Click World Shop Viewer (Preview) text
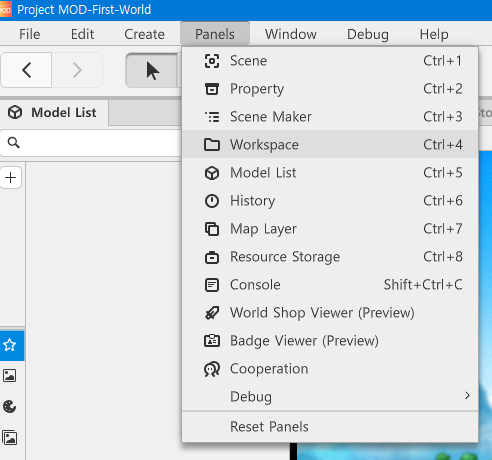Screen dimensions: 492x460 coord(322,313)
